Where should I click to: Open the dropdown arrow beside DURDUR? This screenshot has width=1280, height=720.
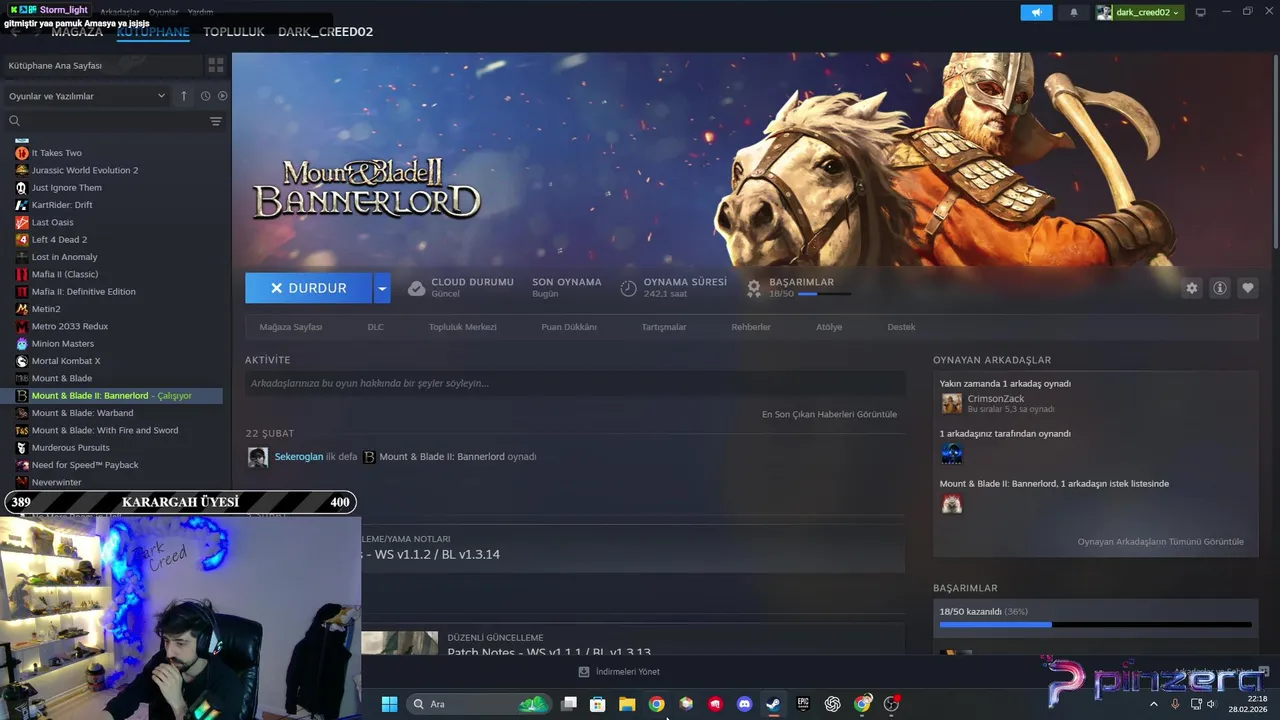point(381,288)
